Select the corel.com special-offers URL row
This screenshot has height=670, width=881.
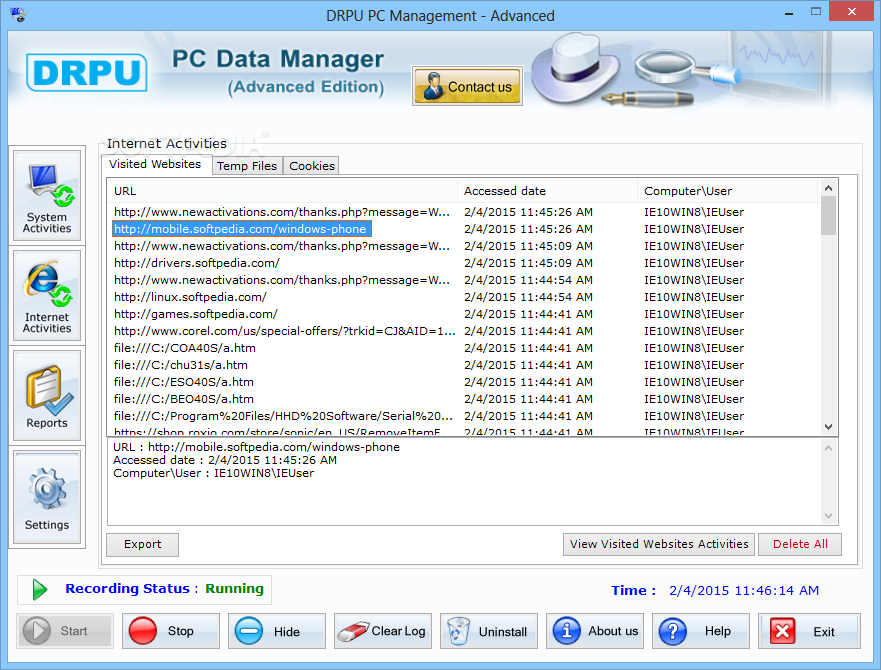(x=464, y=331)
